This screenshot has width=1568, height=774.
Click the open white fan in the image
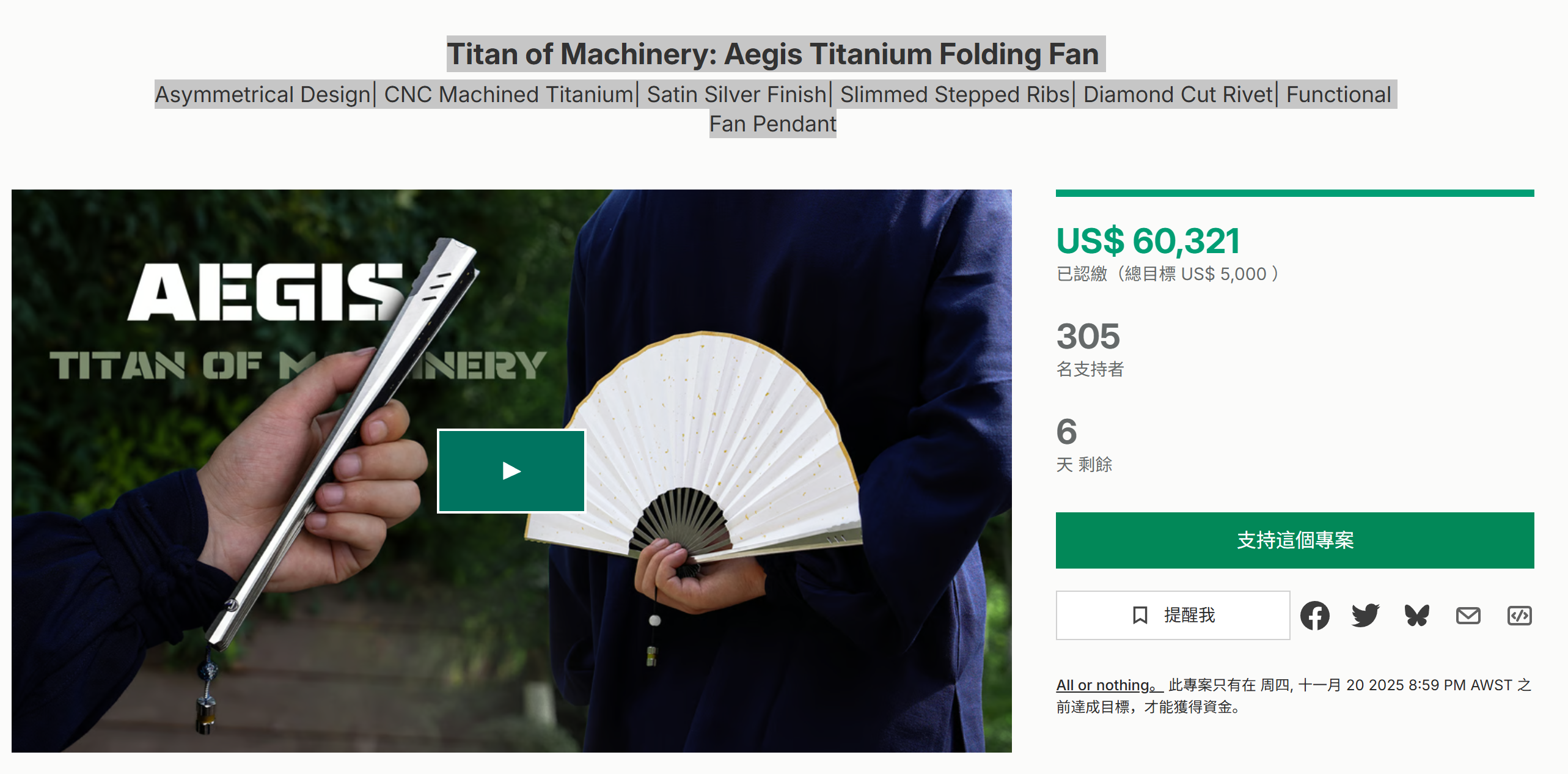pyautogui.click(x=695, y=446)
